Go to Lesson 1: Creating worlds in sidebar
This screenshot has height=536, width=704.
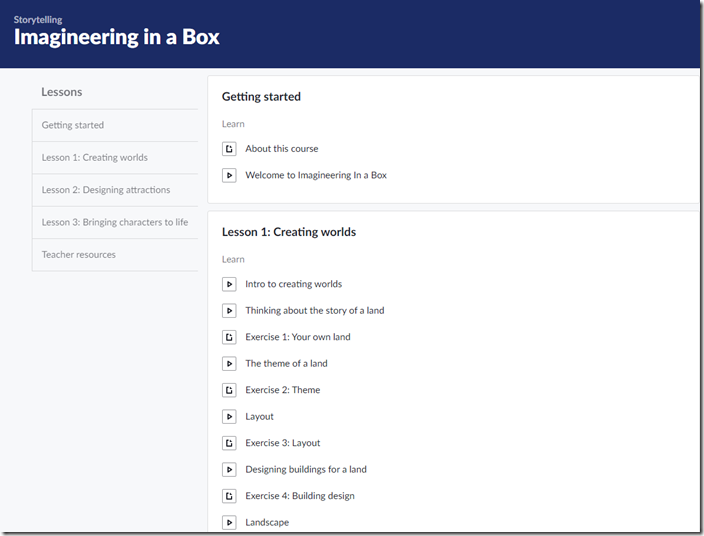(115, 158)
